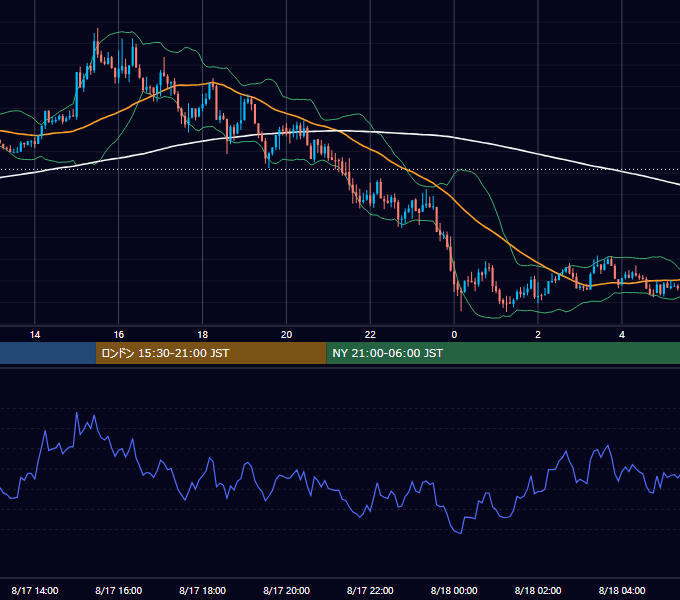The width and height of the screenshot is (680, 600).
Task: Click the 2 hour axis label
Action: 538,335
